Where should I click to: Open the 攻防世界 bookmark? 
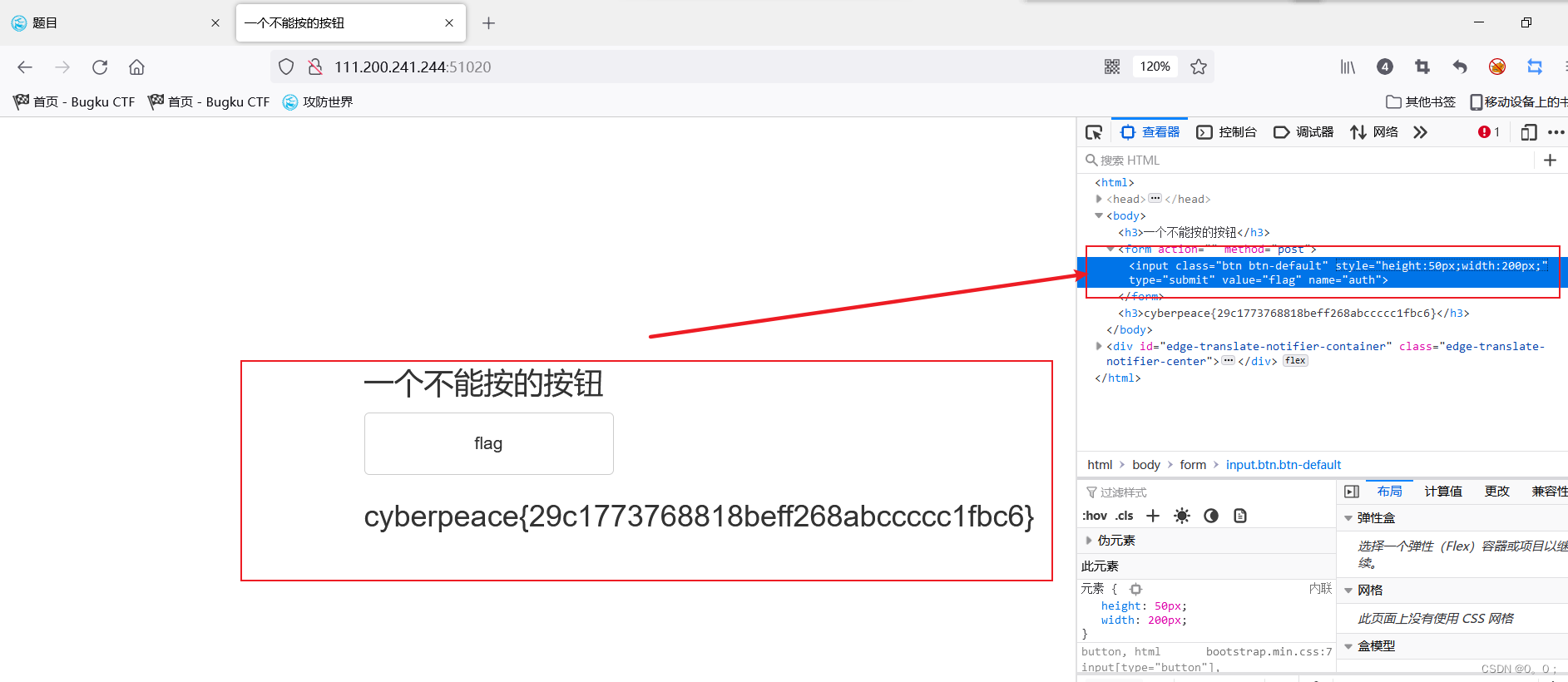click(318, 101)
